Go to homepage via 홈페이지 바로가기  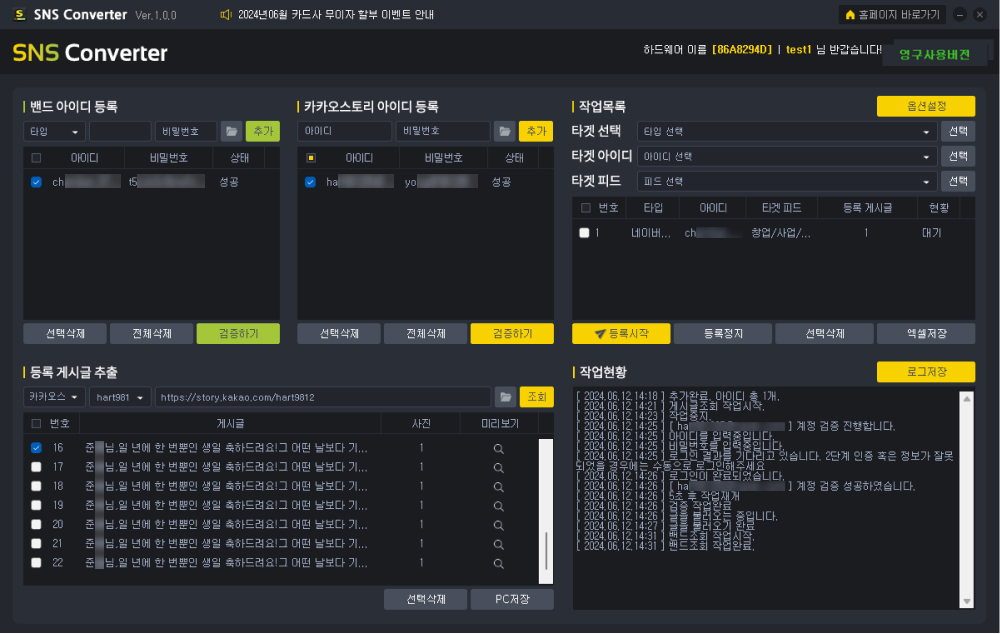click(x=892, y=15)
